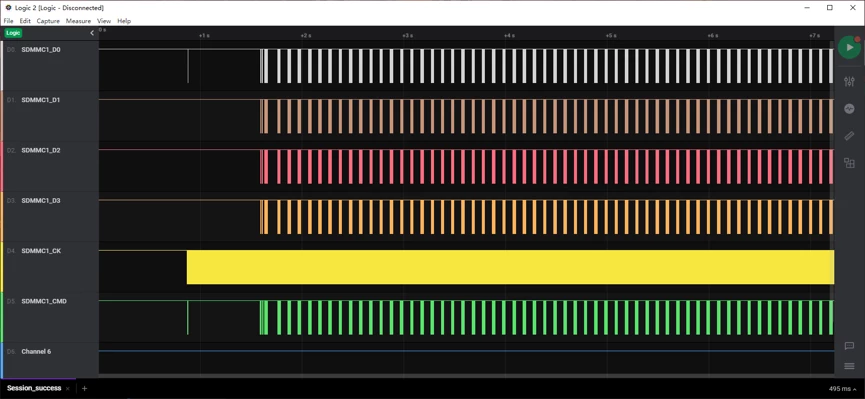Open the Device Settings sliders panel
Screen dimensions: 865x399
tap(849, 82)
